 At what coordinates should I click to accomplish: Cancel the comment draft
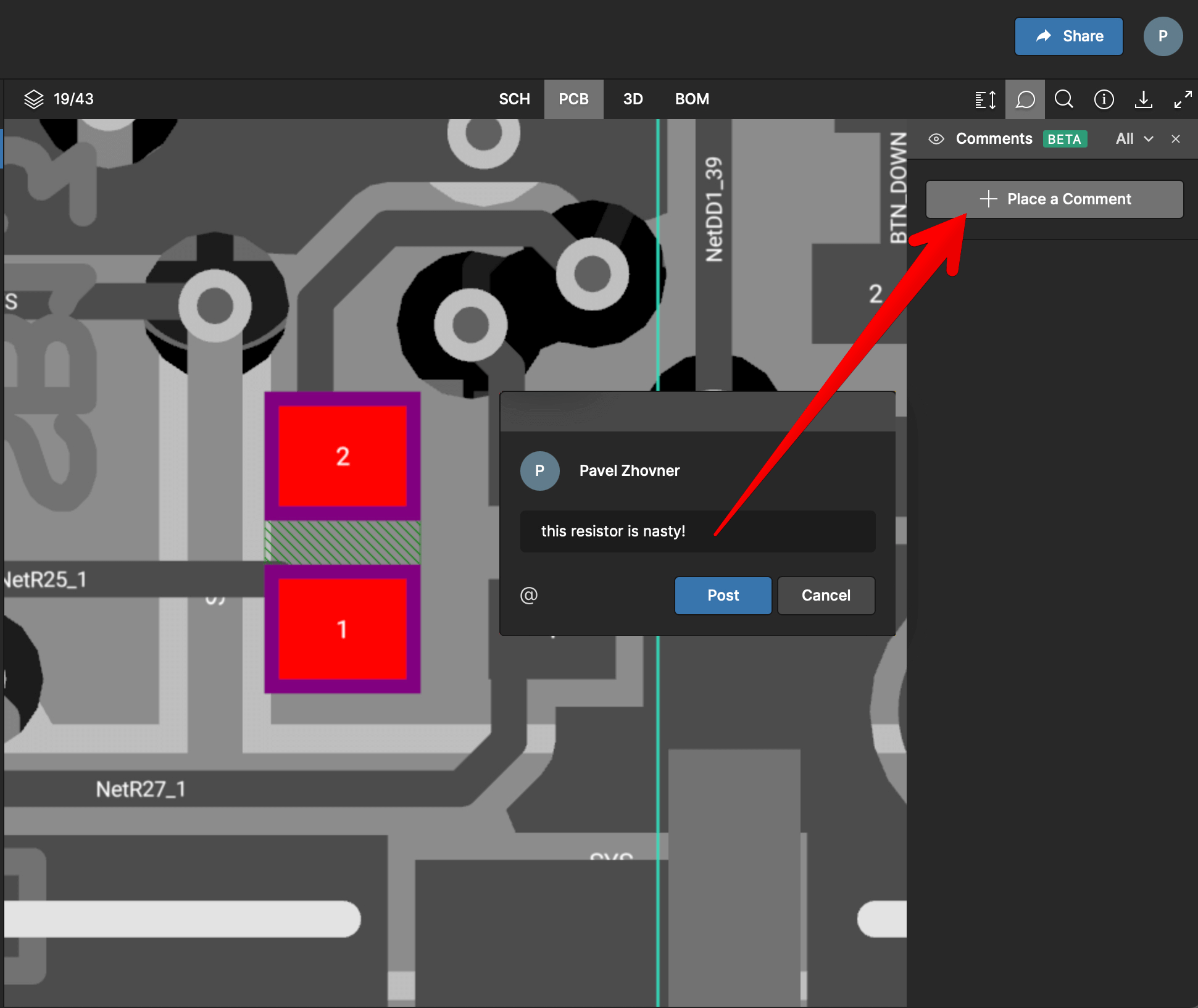point(825,595)
